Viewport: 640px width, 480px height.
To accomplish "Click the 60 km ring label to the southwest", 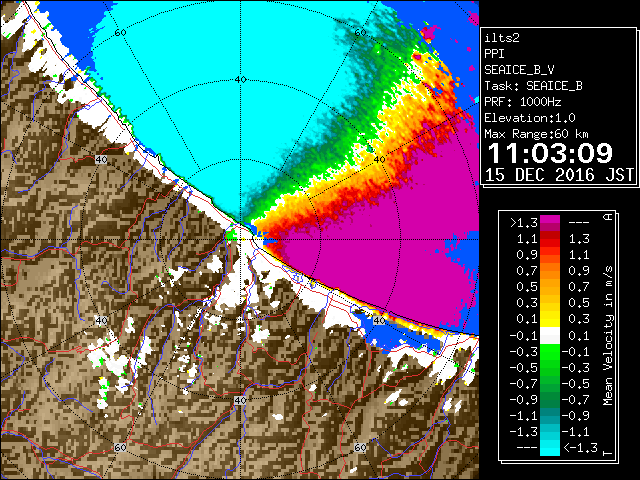I will 120,448.
